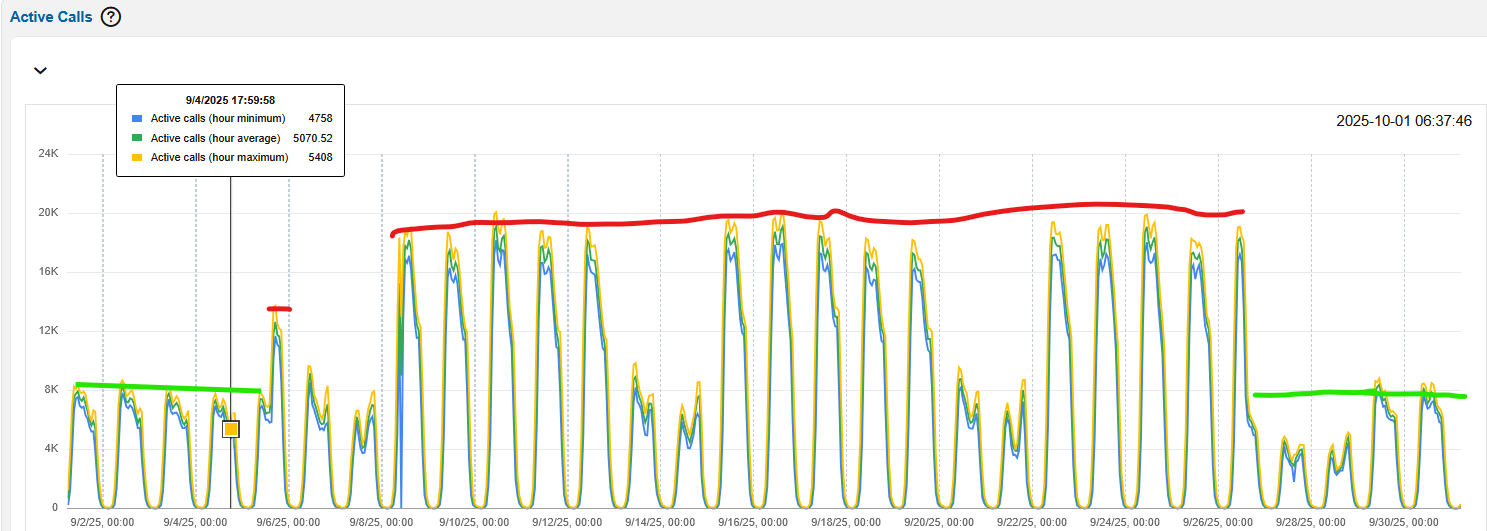Click the 9/8/25, 00:00 axis label
Viewport: 1487px width, 531px height.
pyautogui.click(x=381, y=522)
